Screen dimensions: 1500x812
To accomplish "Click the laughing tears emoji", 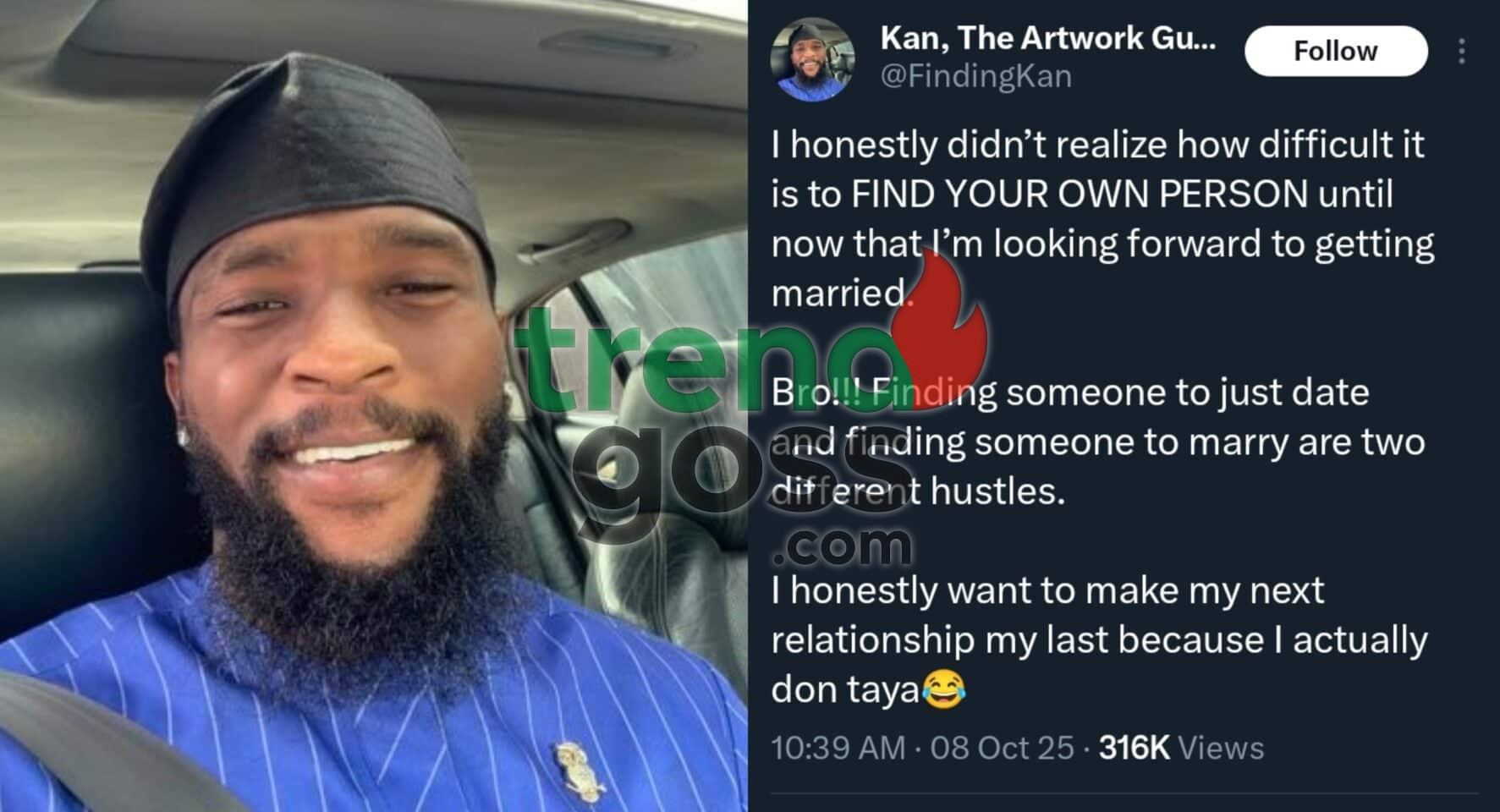I will click(943, 689).
